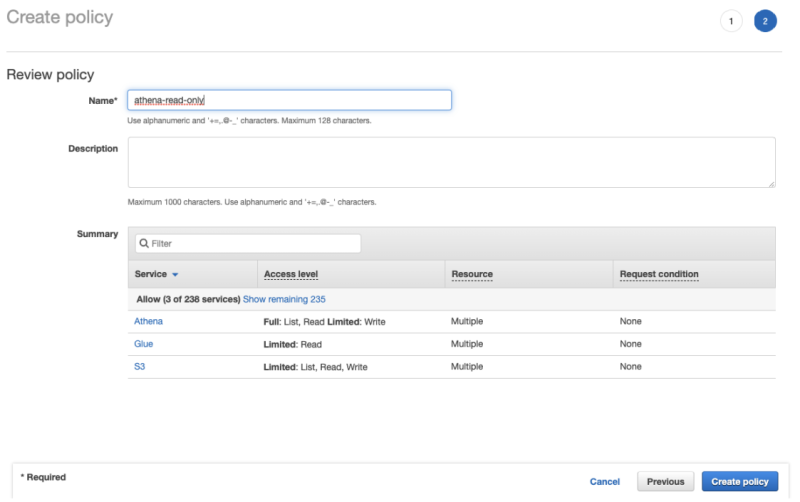Click into the policy Name field
The width and height of the screenshot is (800, 502).
pyautogui.click(x=289, y=100)
